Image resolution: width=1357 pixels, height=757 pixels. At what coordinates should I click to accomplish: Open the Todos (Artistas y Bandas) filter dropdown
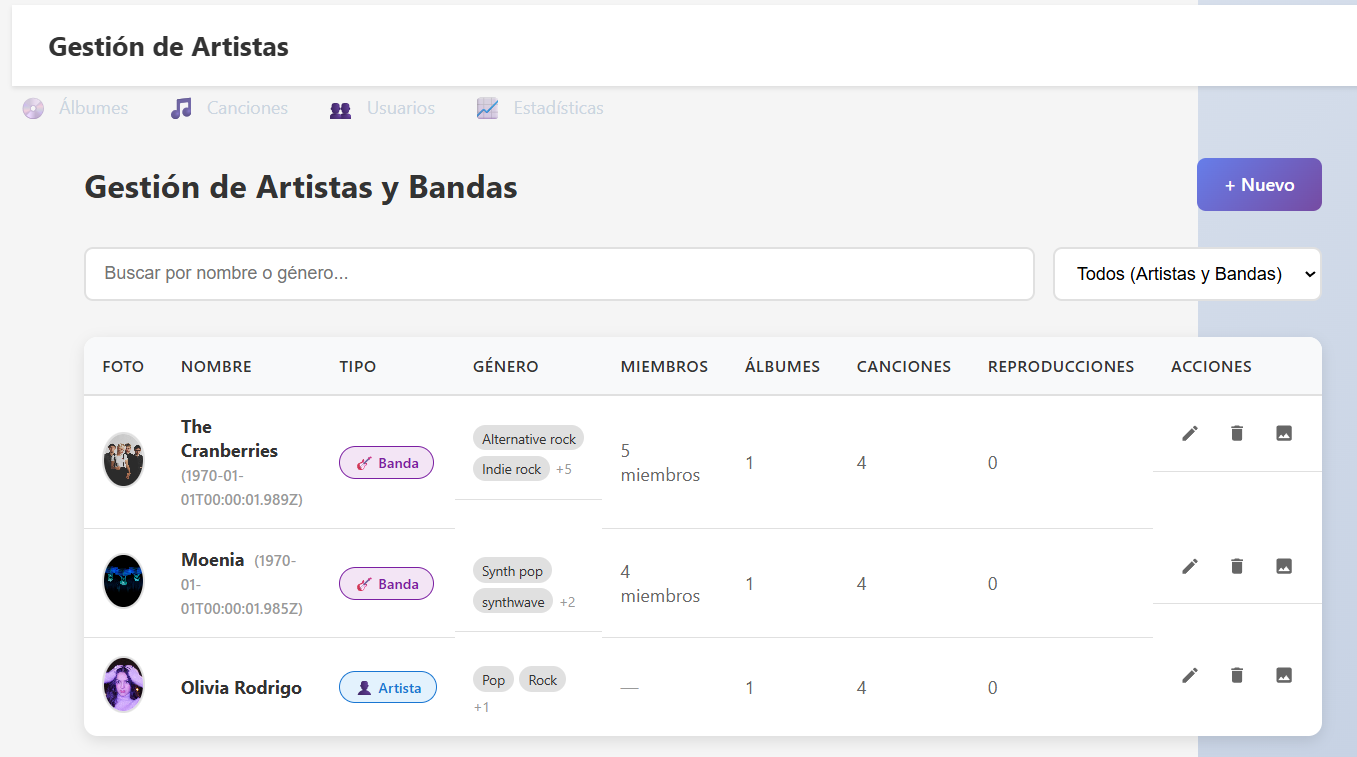coord(1187,274)
